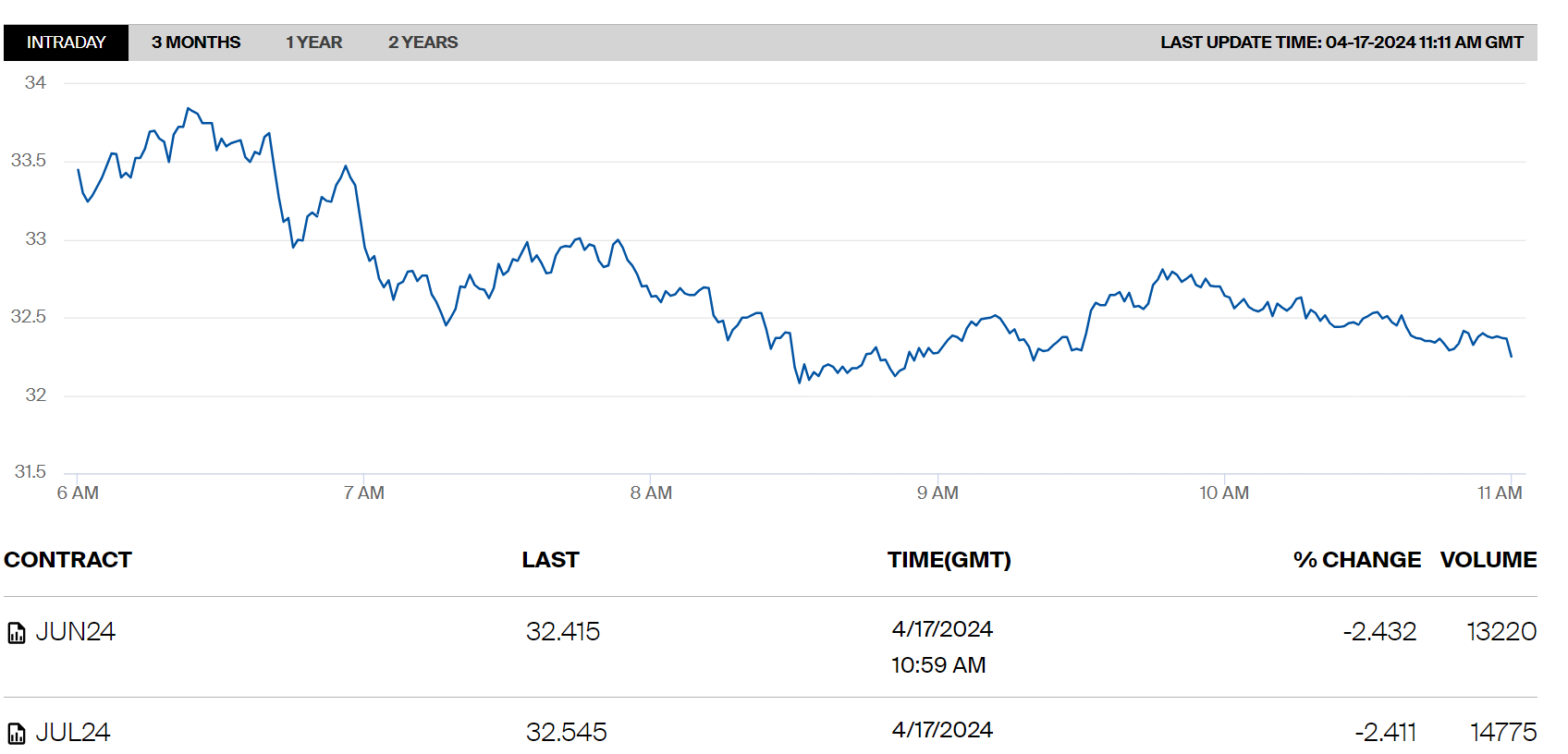This screenshot has height=754, width=1568.
Task: Click the 9 AM time axis label
Action: tap(937, 493)
